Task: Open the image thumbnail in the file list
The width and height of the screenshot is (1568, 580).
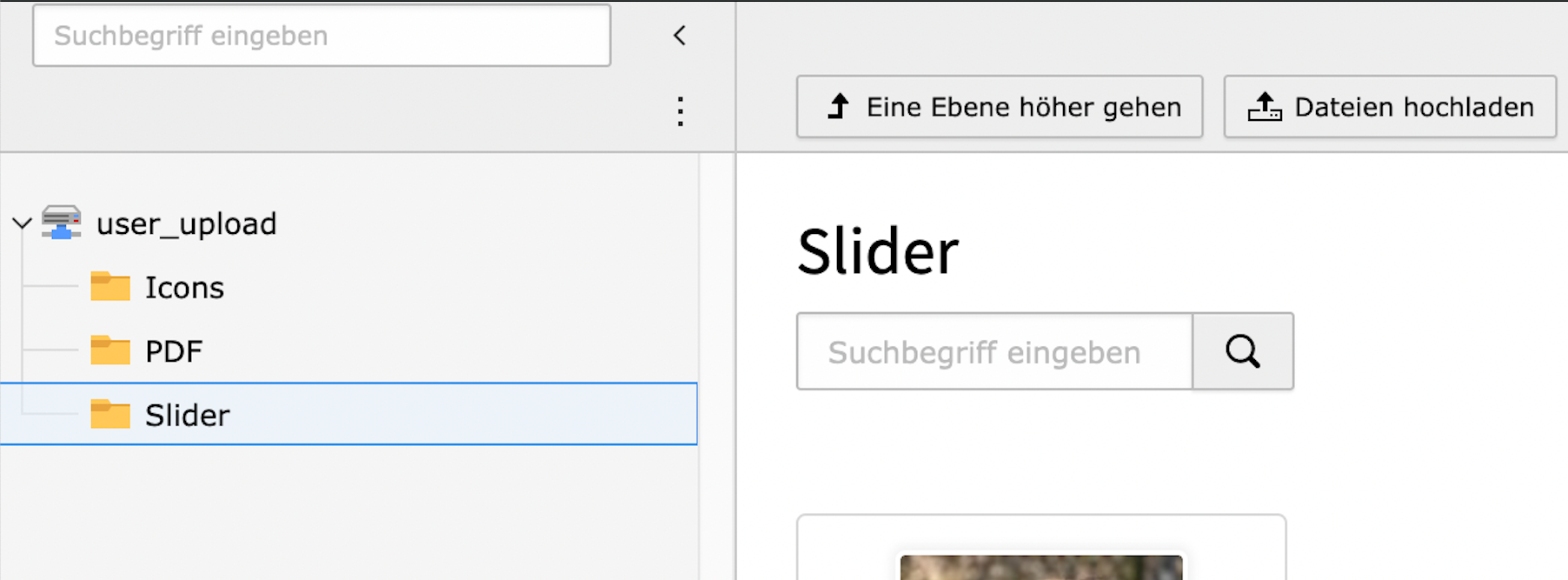Action: click(1040, 567)
